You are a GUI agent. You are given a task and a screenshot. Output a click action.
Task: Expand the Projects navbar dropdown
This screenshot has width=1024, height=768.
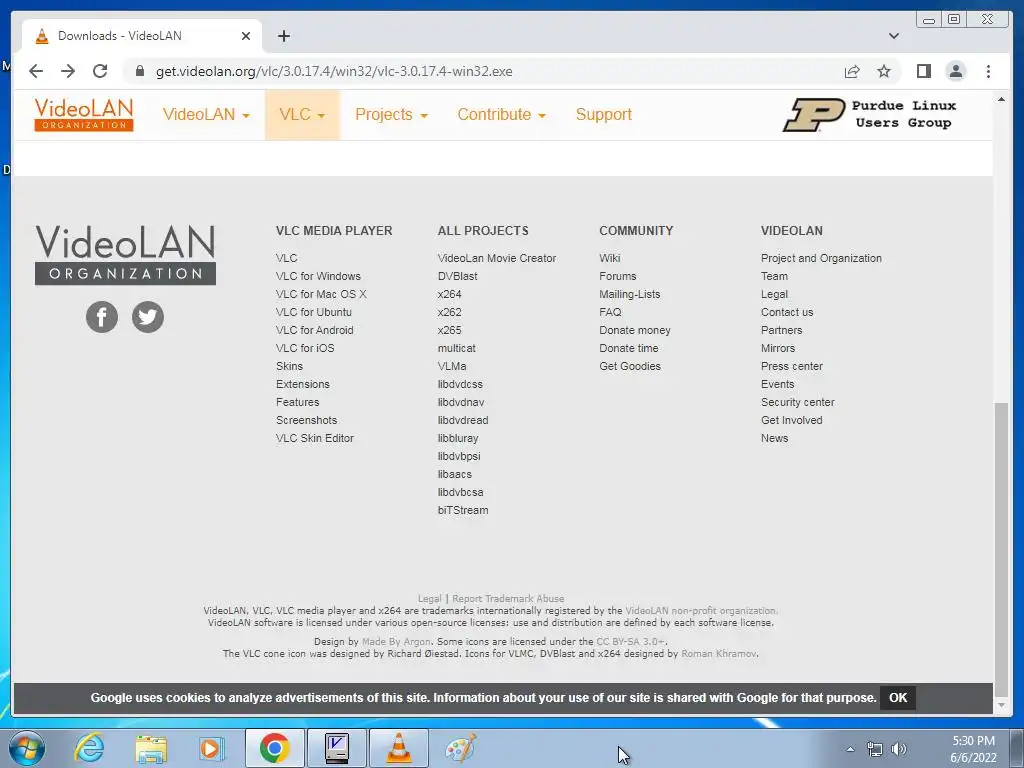click(391, 114)
